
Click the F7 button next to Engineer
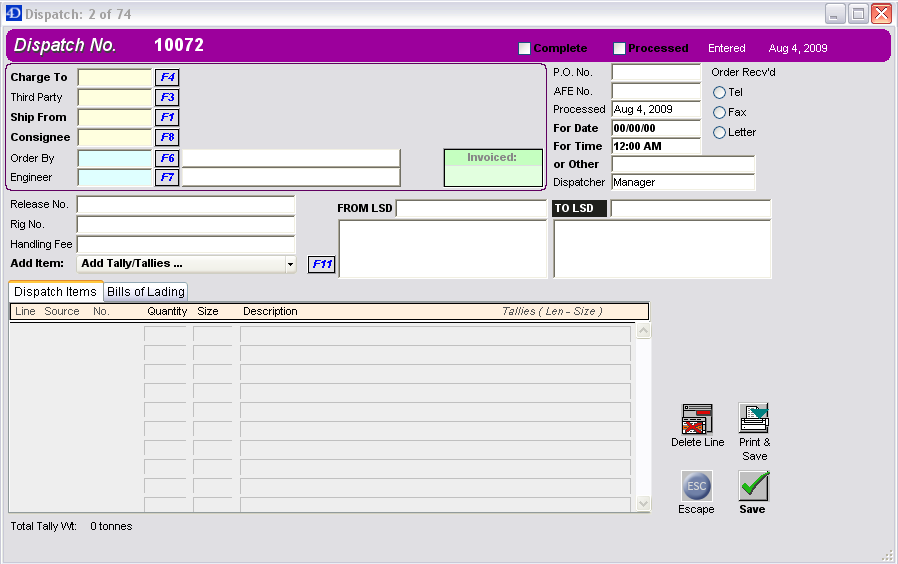click(x=167, y=177)
